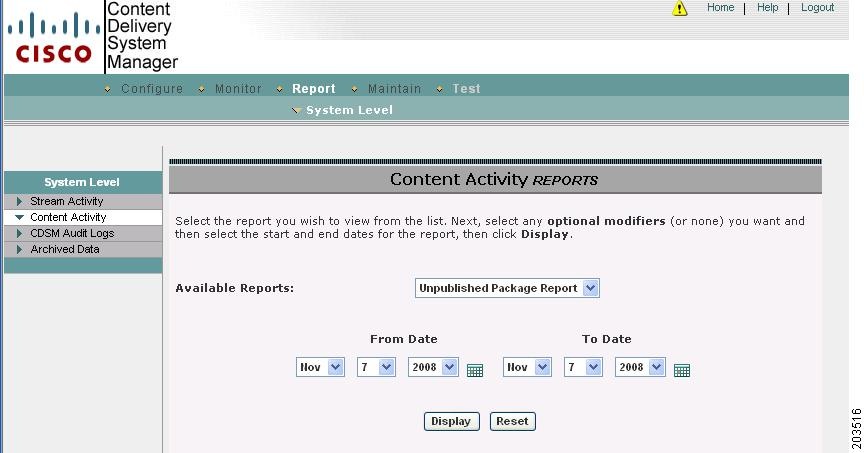Open the Help link

768,8
